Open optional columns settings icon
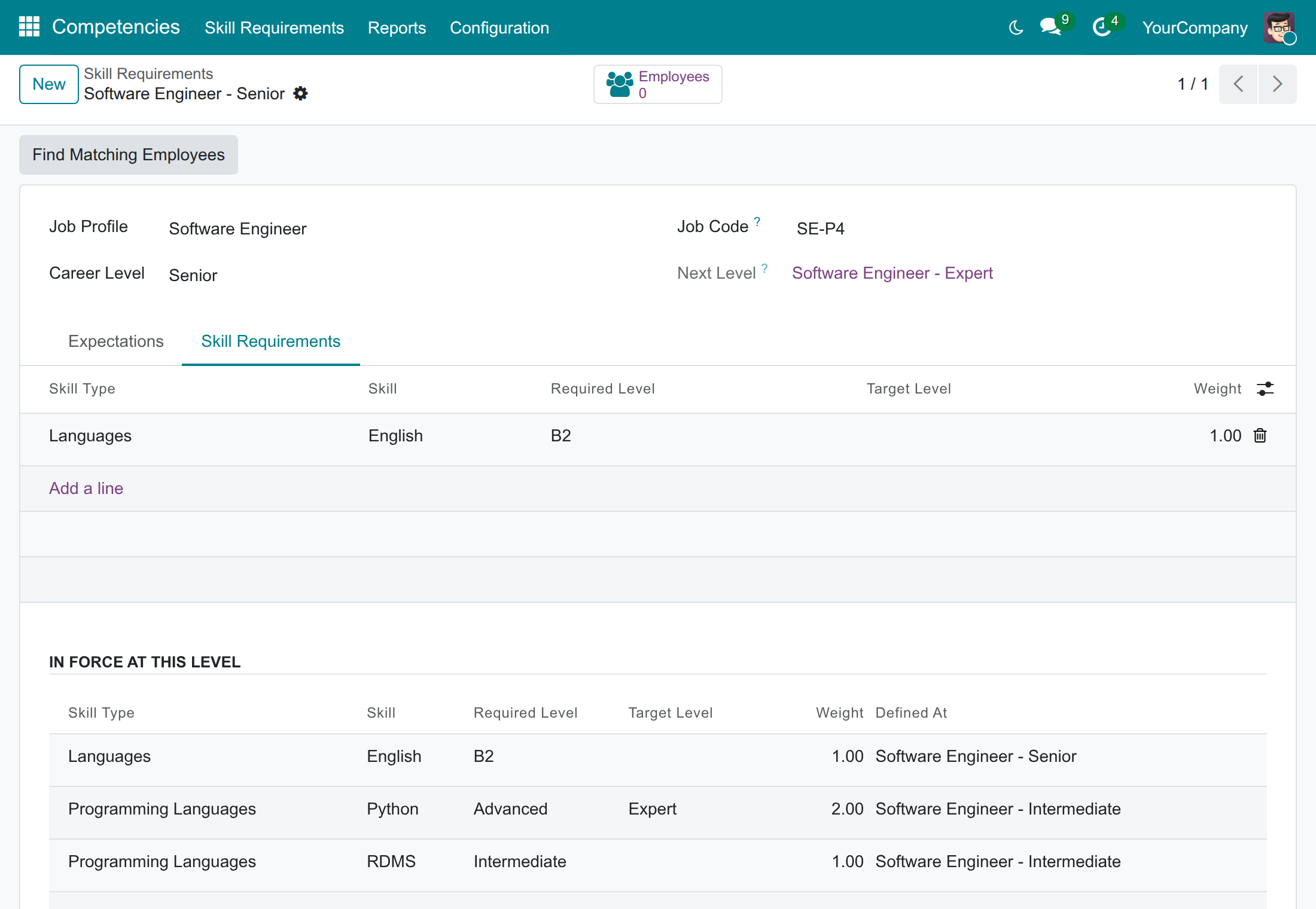Image resolution: width=1316 pixels, height=909 pixels. tap(1265, 389)
